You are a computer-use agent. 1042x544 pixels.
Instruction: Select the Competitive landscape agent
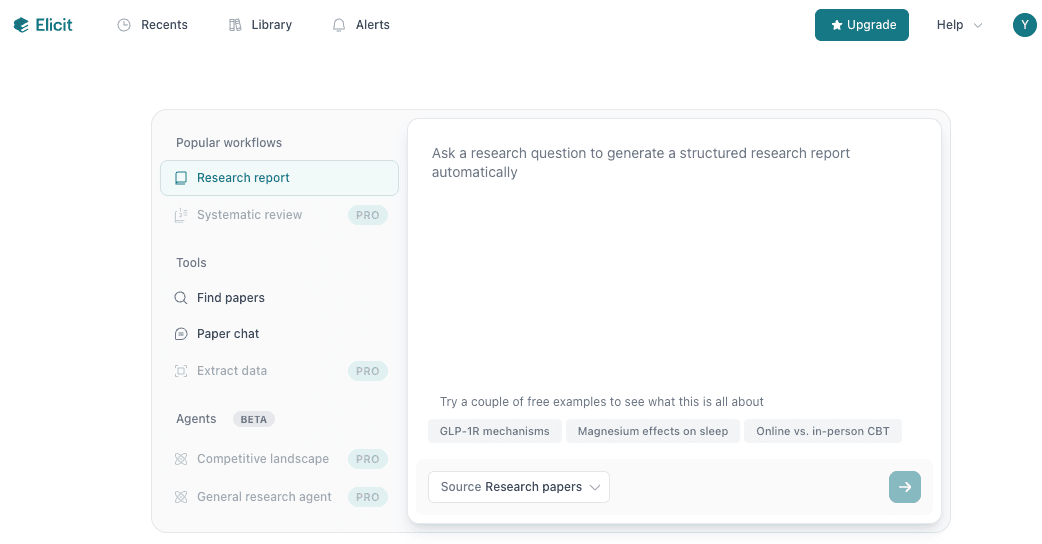tap(279, 459)
